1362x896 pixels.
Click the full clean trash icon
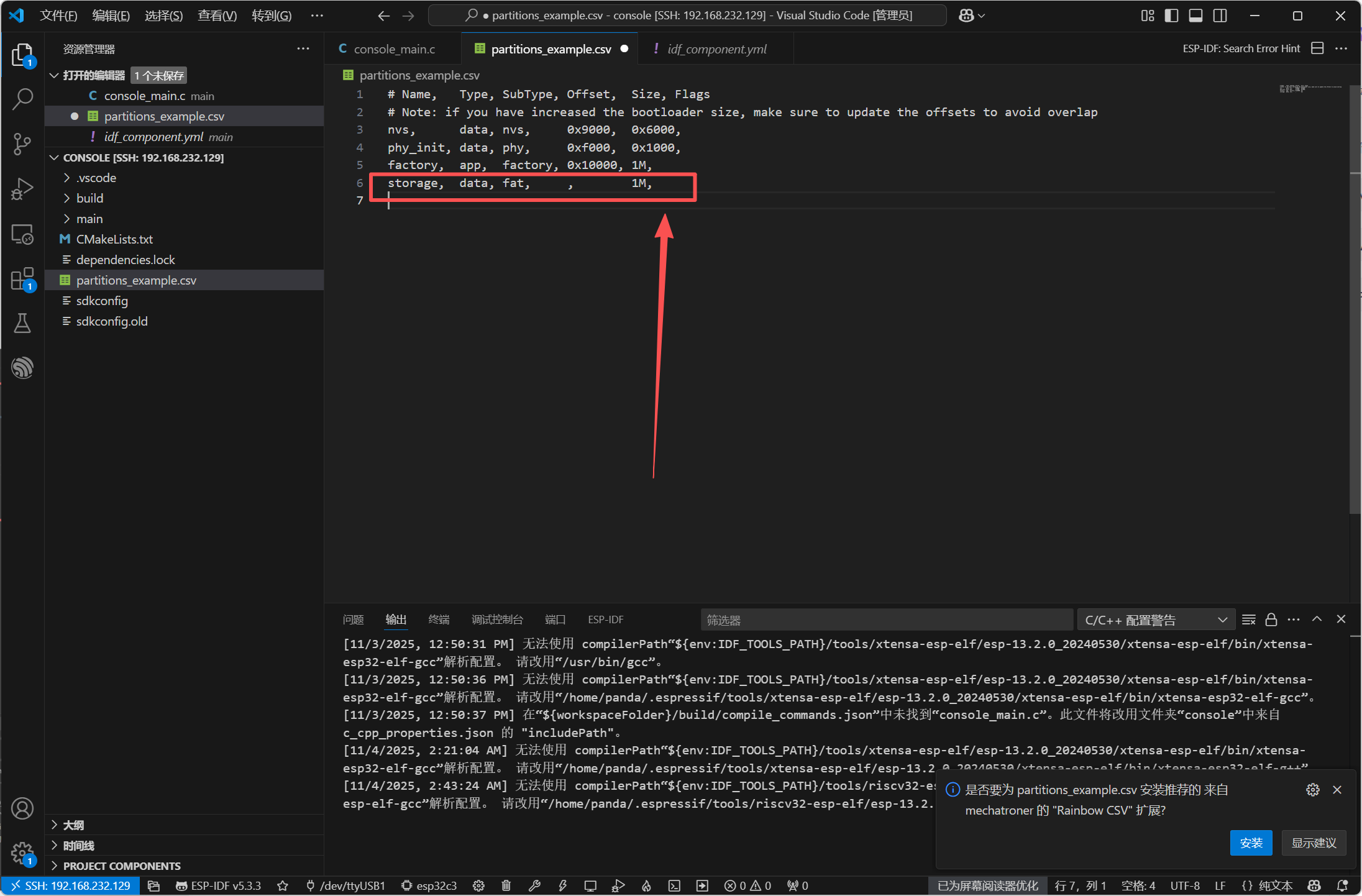pyautogui.click(x=506, y=885)
